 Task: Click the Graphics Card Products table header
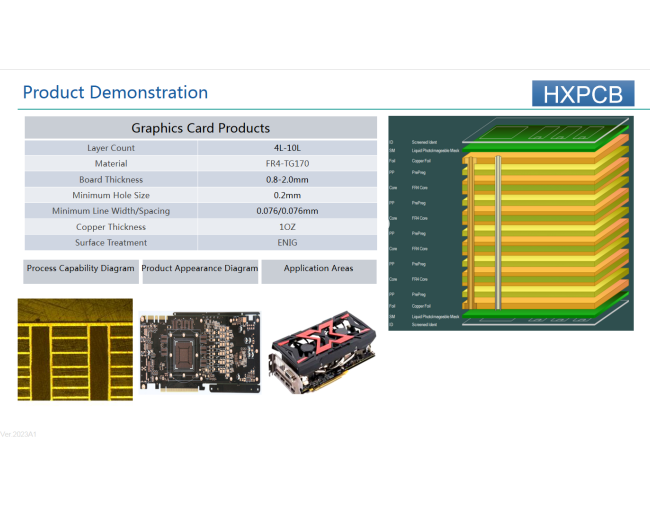pos(200,128)
